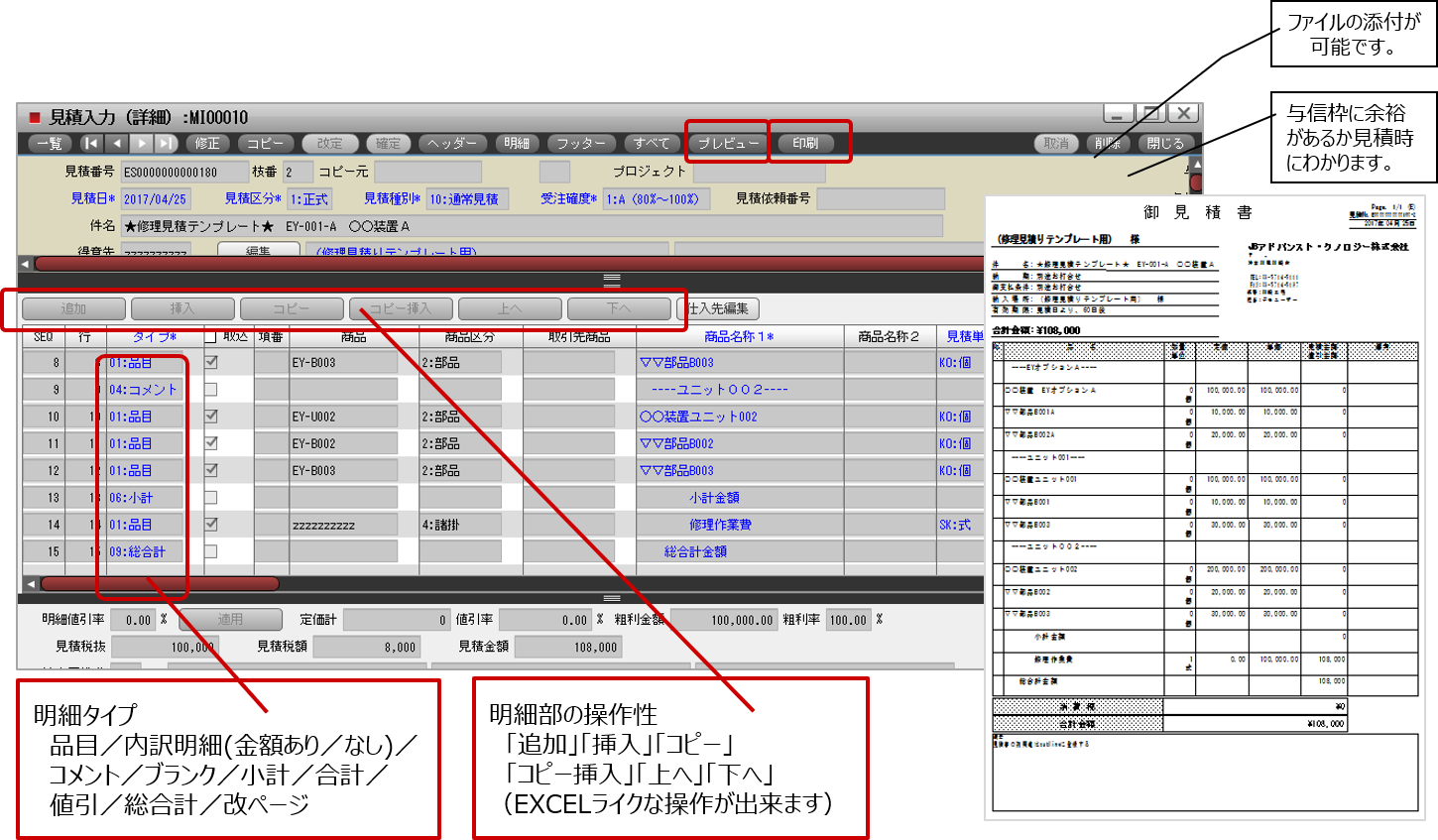Open type combo 01:品目 in SEQ 14

pyautogui.click(x=145, y=525)
